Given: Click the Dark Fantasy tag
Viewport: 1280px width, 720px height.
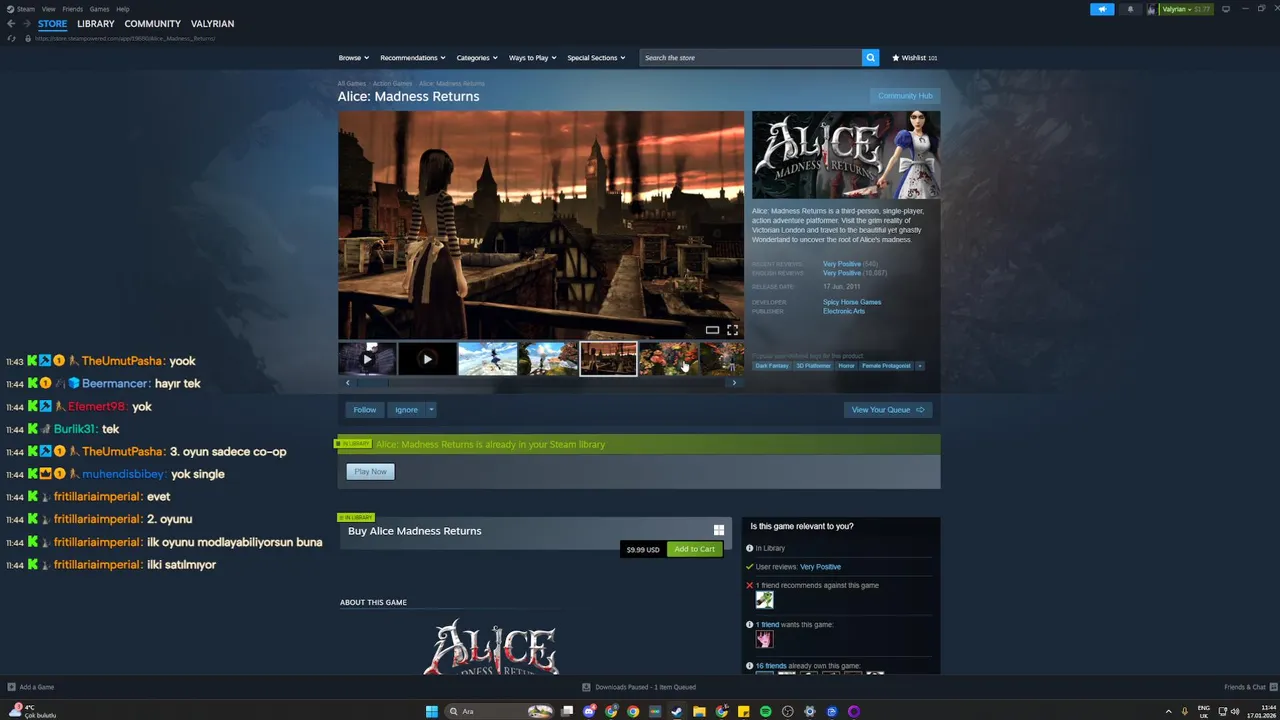Looking at the screenshot, I should 772,366.
